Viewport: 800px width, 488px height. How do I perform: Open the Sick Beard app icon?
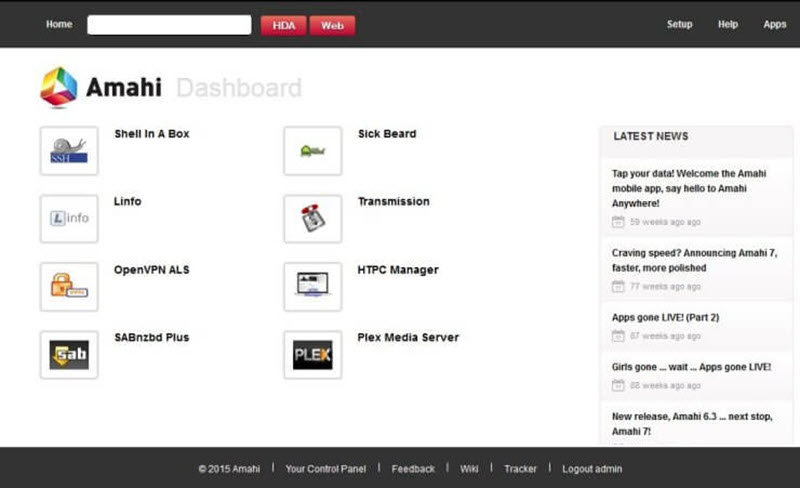click(313, 151)
